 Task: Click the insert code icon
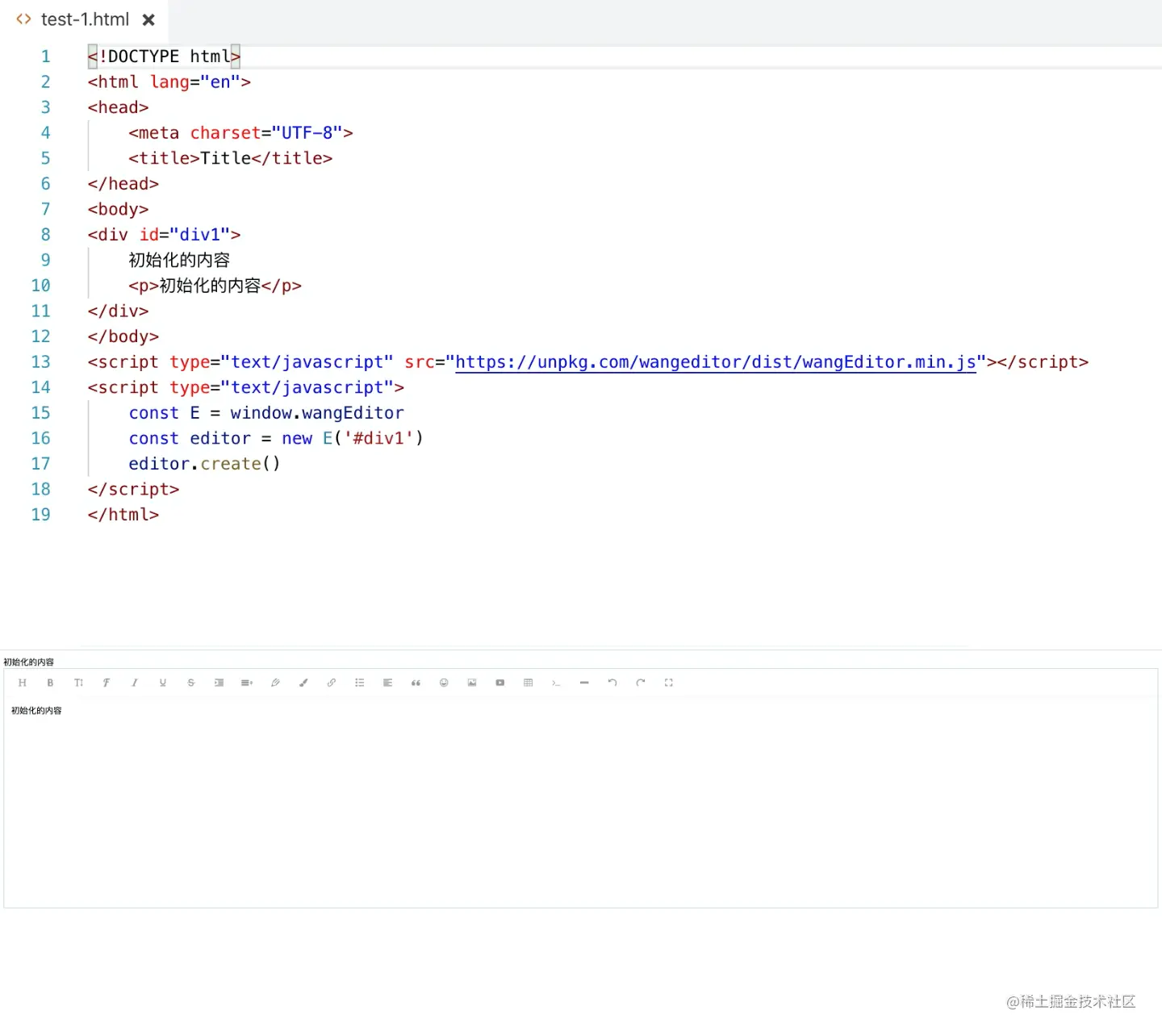[x=556, y=683]
